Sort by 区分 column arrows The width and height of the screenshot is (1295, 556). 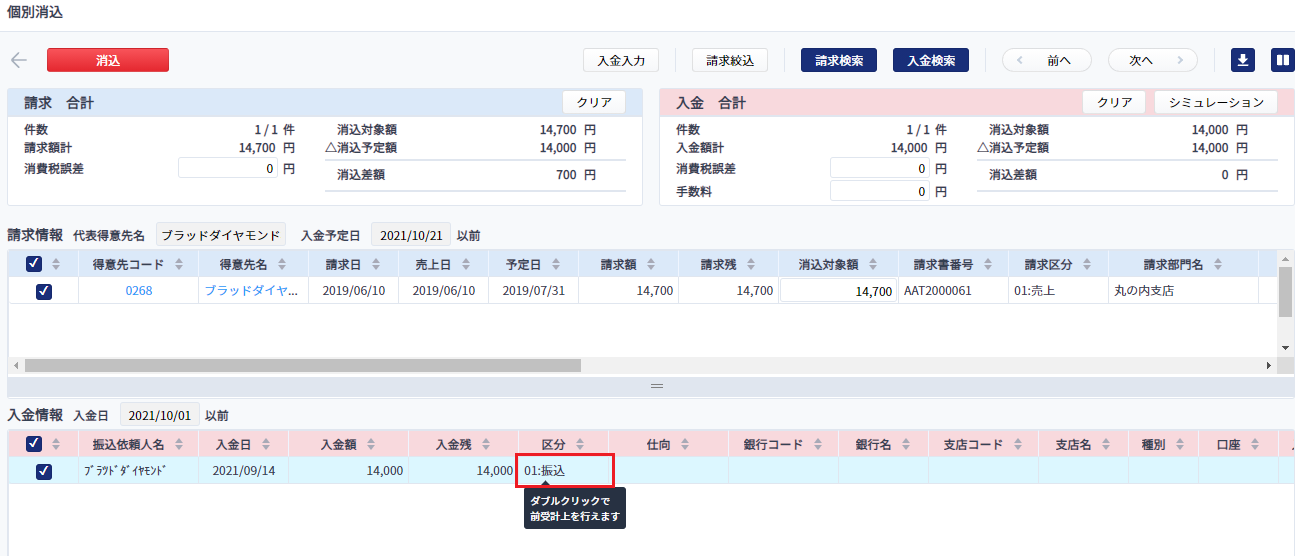[580, 444]
